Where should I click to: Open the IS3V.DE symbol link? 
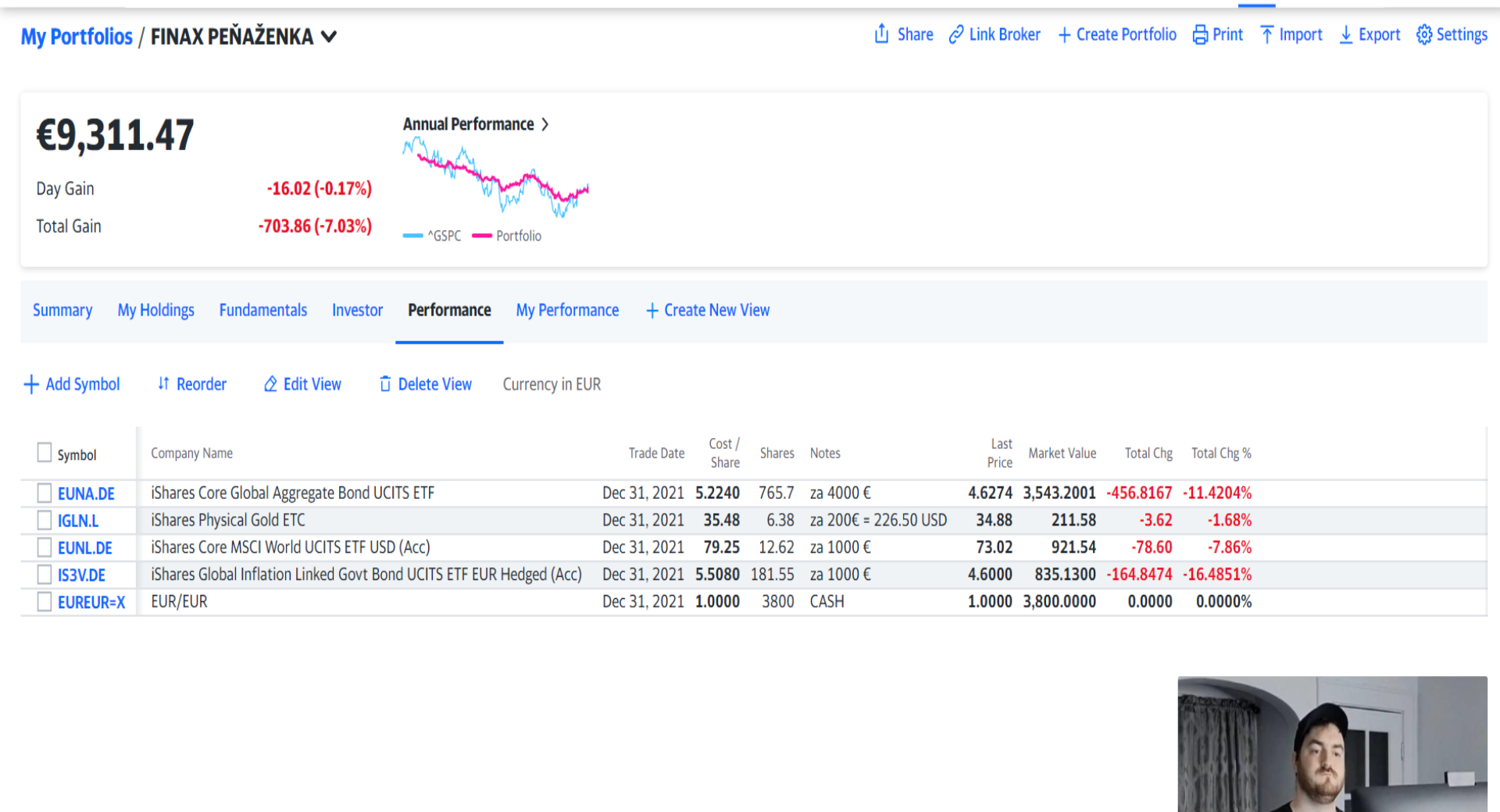pos(81,575)
